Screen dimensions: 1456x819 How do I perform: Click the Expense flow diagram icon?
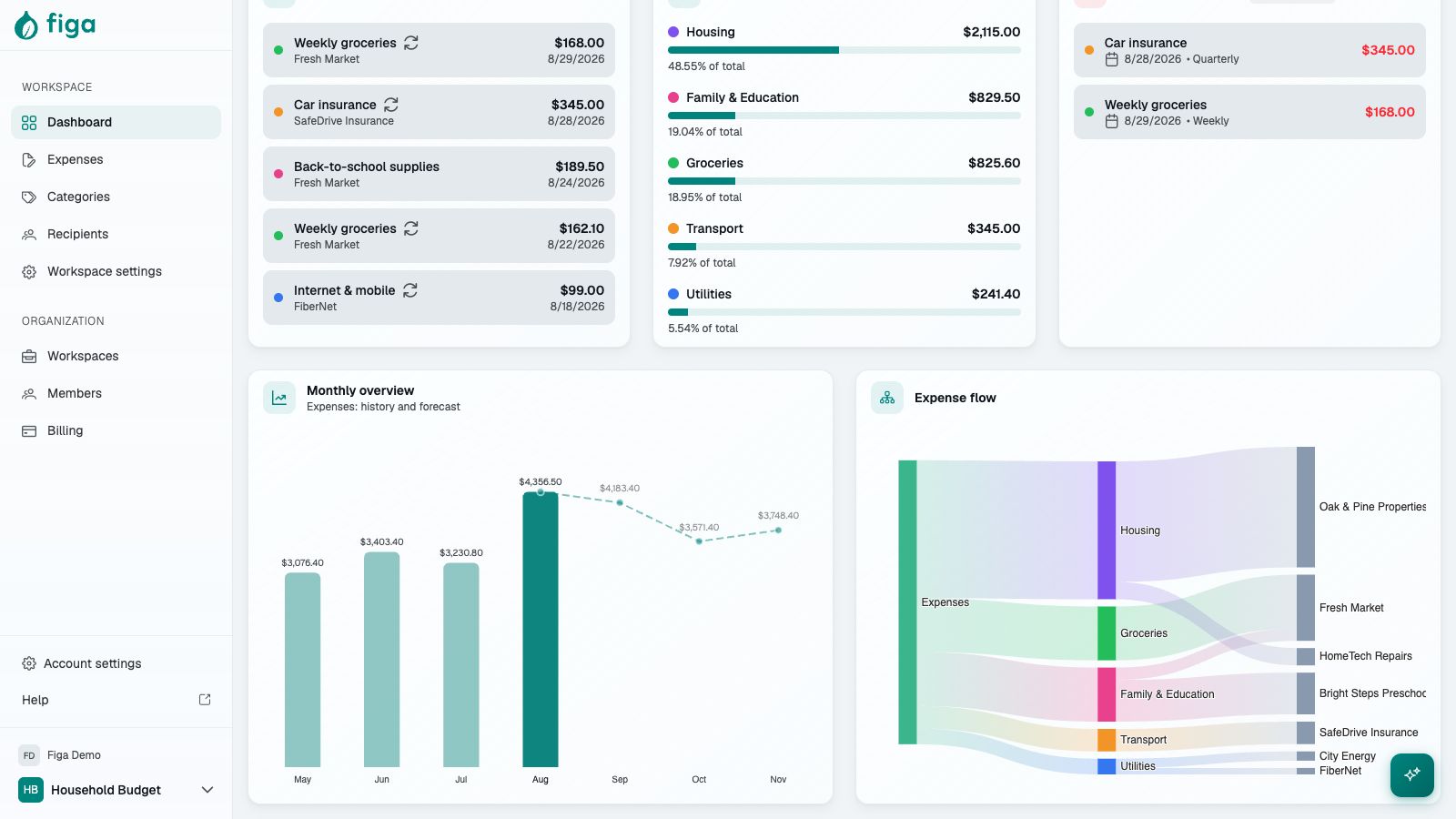pyautogui.click(x=887, y=398)
